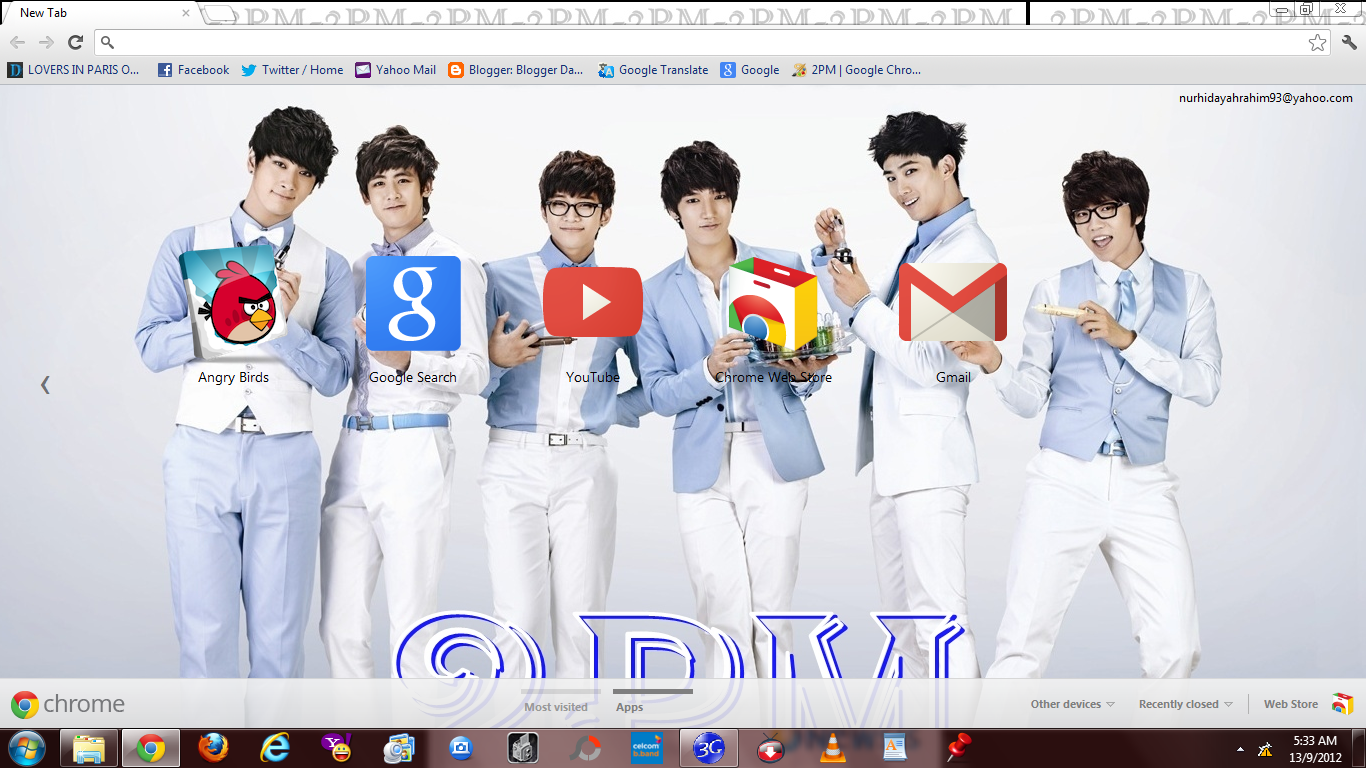
Task: Open the red pushpin taskbar icon
Action: 958,748
